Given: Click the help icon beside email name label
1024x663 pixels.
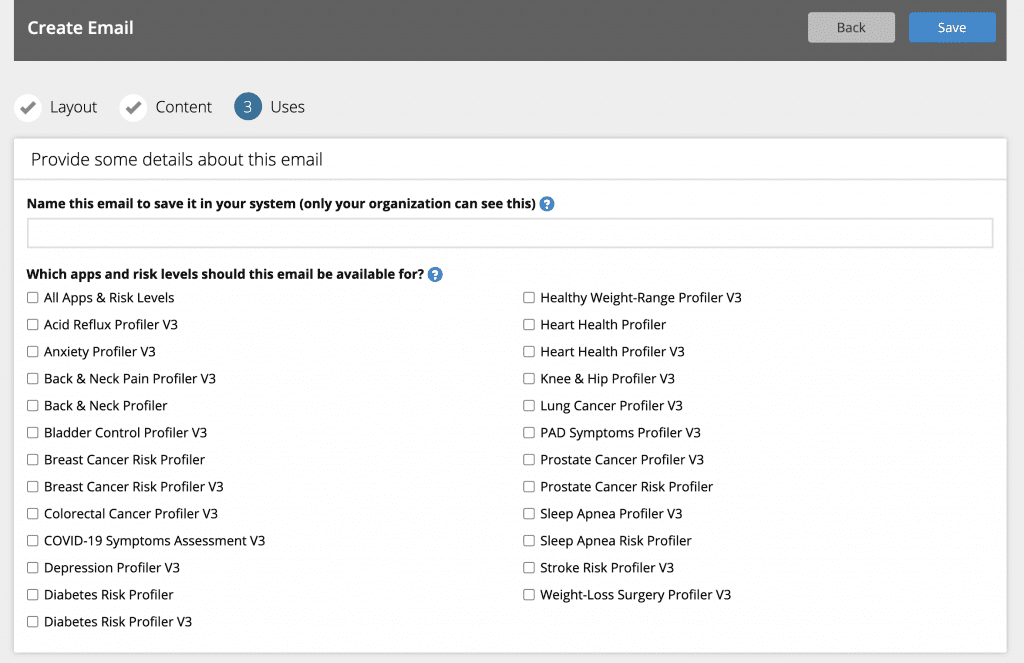Looking at the screenshot, I should pyautogui.click(x=547, y=204).
